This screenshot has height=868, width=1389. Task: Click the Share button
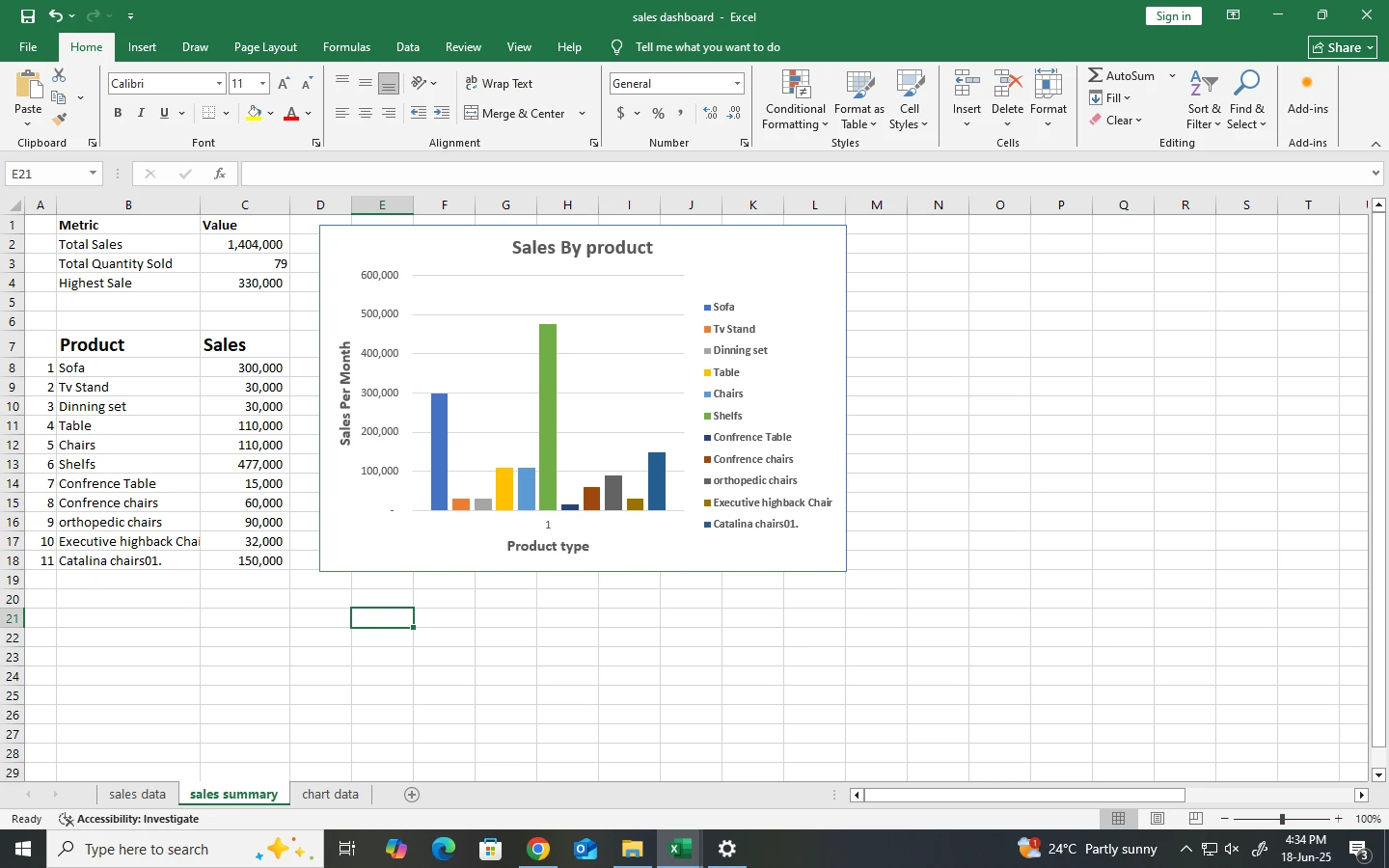tap(1343, 47)
